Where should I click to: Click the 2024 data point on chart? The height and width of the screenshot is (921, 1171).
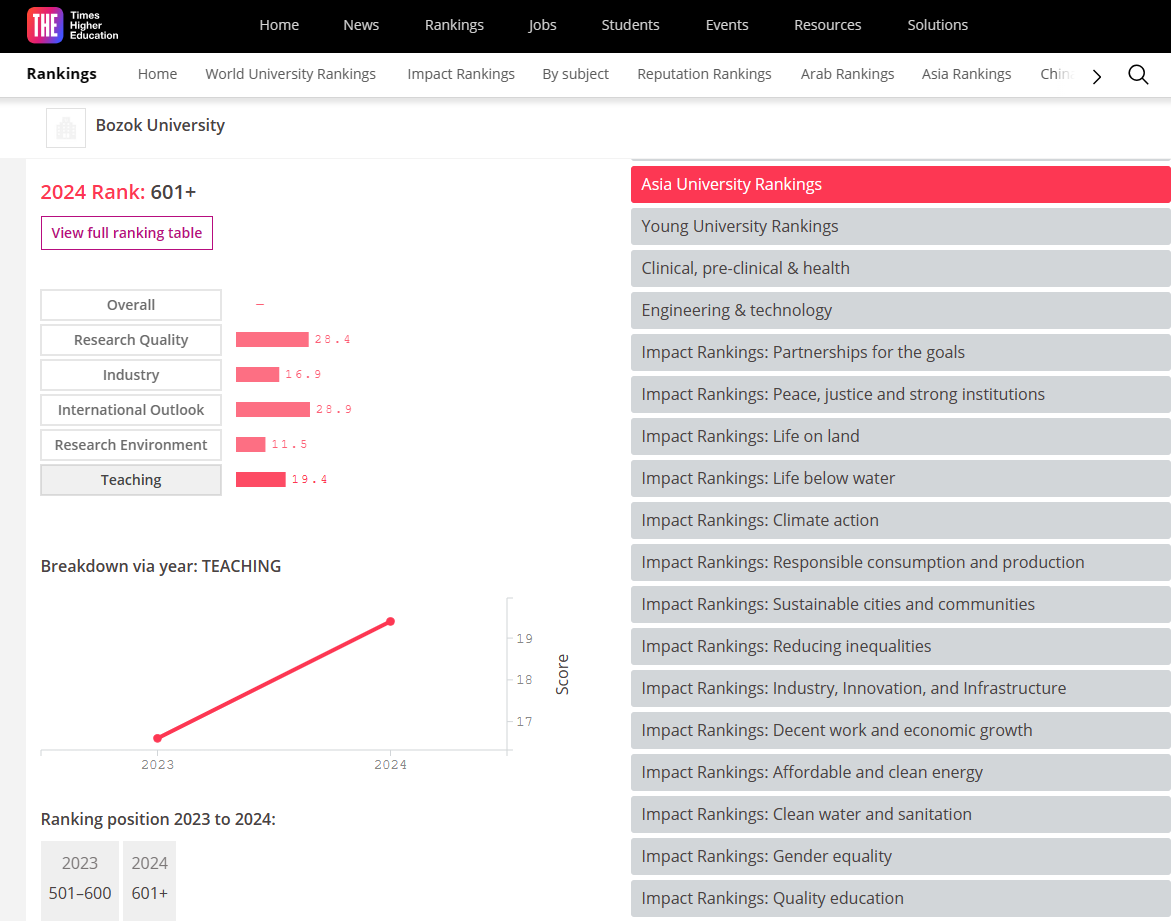click(390, 622)
